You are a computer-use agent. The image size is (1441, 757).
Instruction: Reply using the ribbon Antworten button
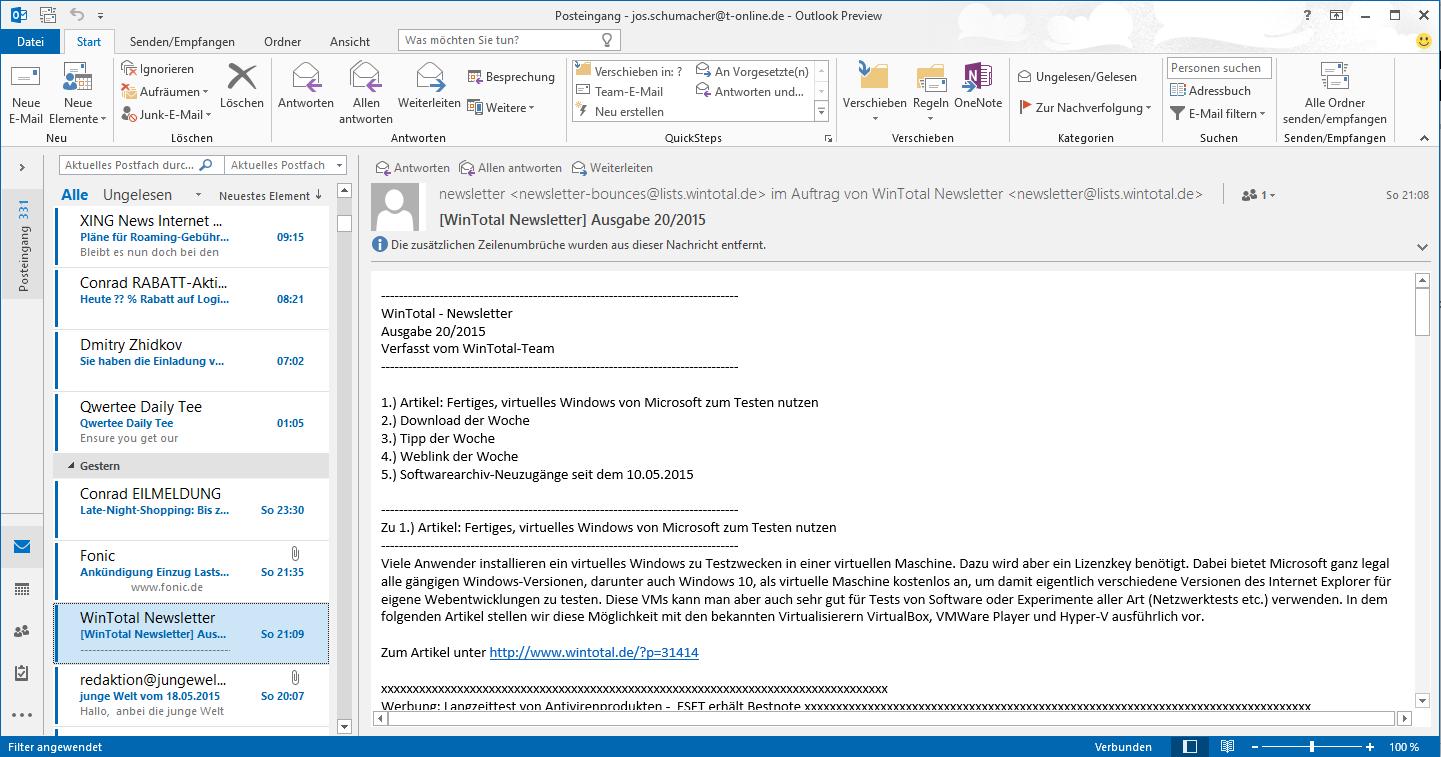click(306, 86)
